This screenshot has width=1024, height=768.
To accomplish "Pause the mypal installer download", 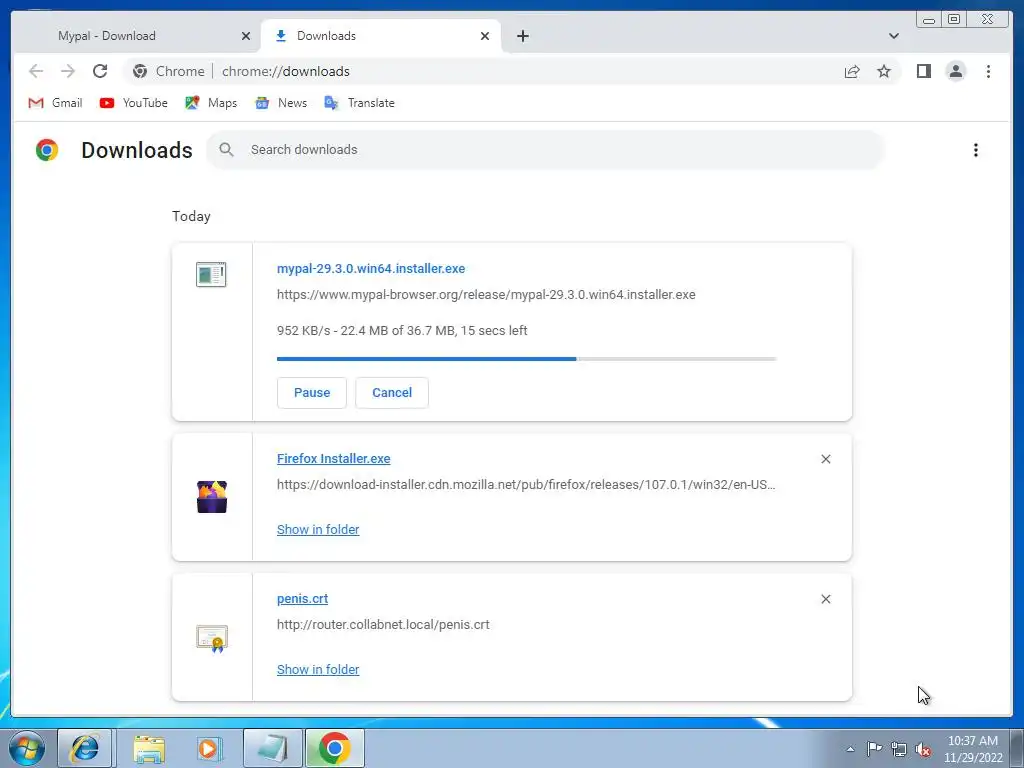I will [312, 392].
